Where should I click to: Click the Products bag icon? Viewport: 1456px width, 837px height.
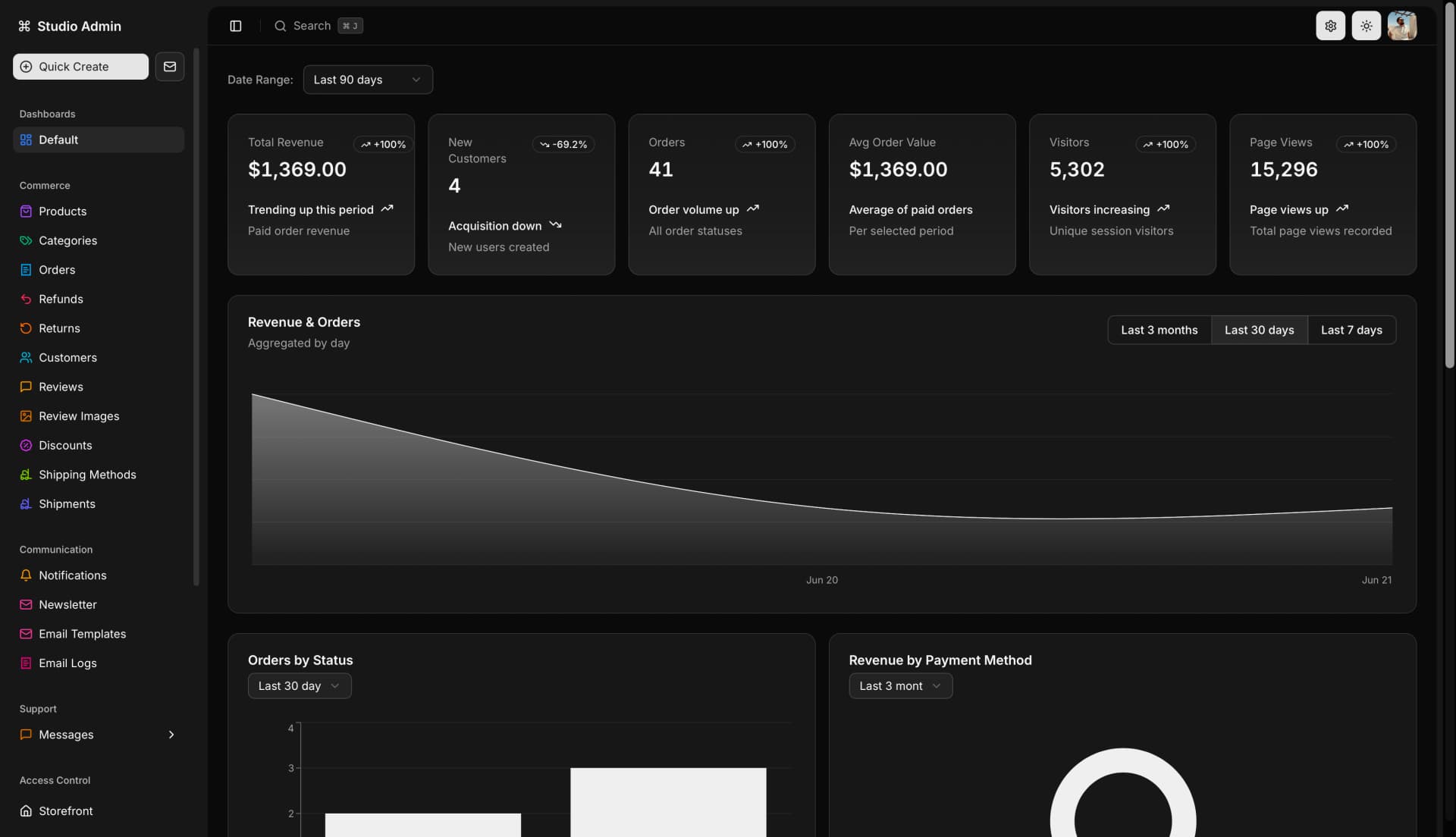(x=26, y=212)
